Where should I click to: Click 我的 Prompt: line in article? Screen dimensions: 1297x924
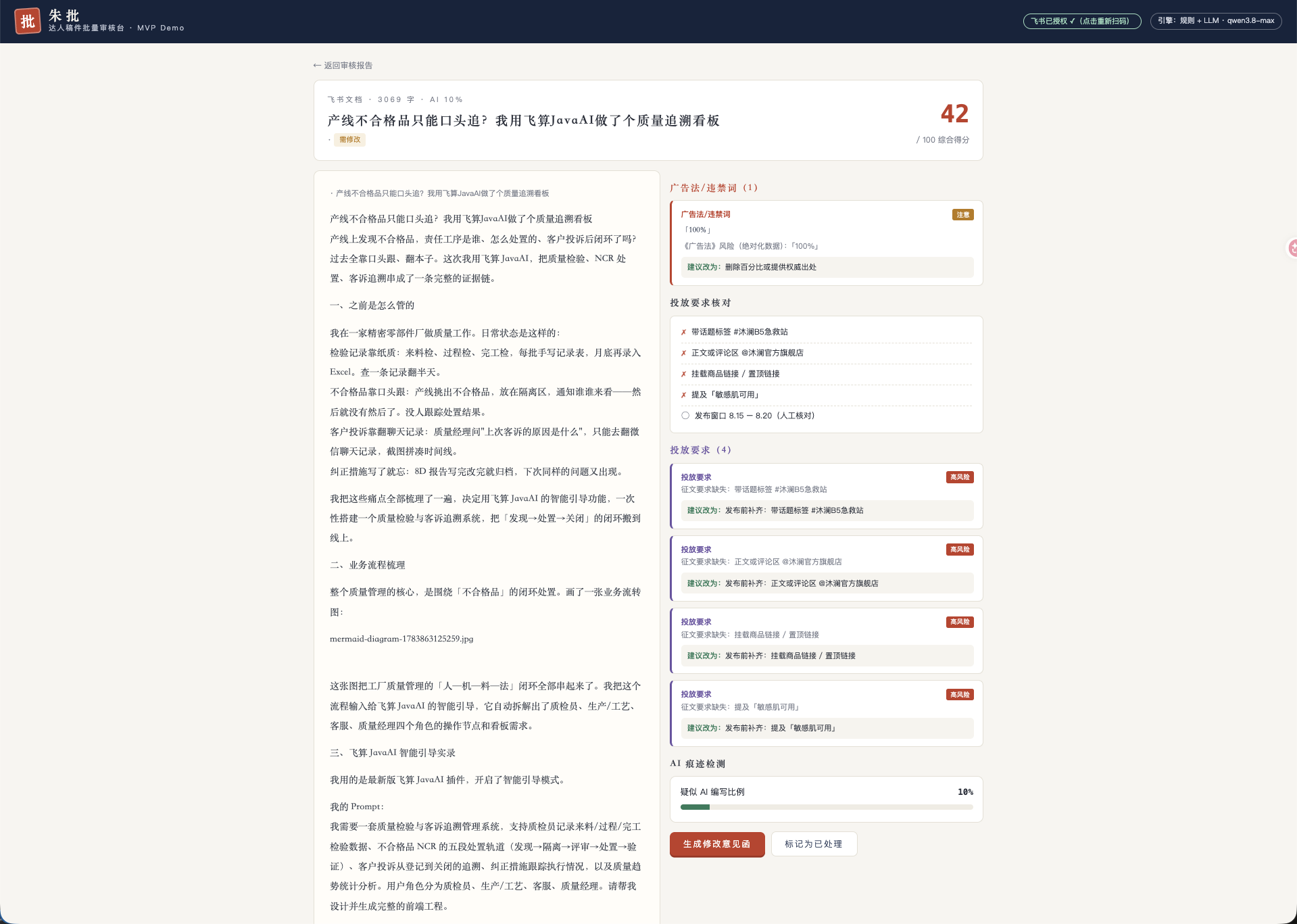click(x=357, y=806)
